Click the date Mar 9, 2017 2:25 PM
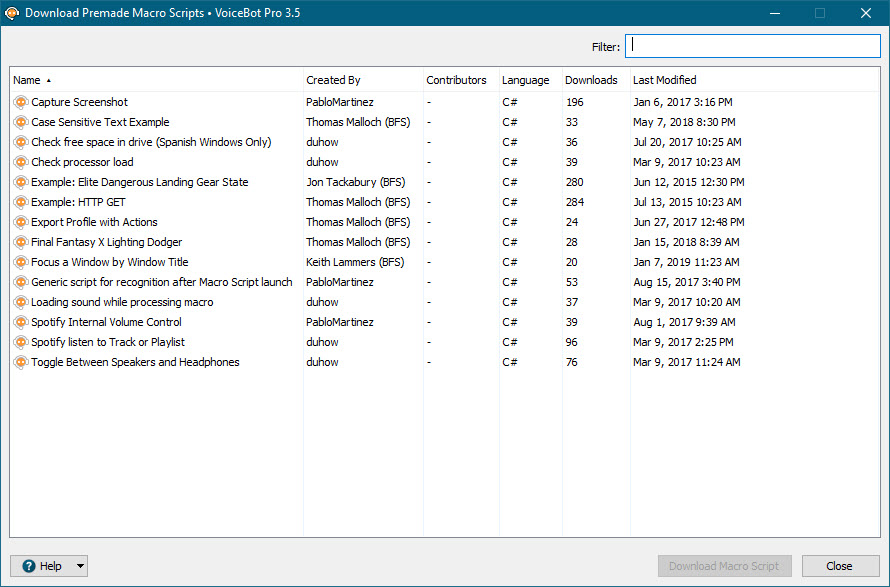The width and height of the screenshot is (890, 587). click(683, 342)
